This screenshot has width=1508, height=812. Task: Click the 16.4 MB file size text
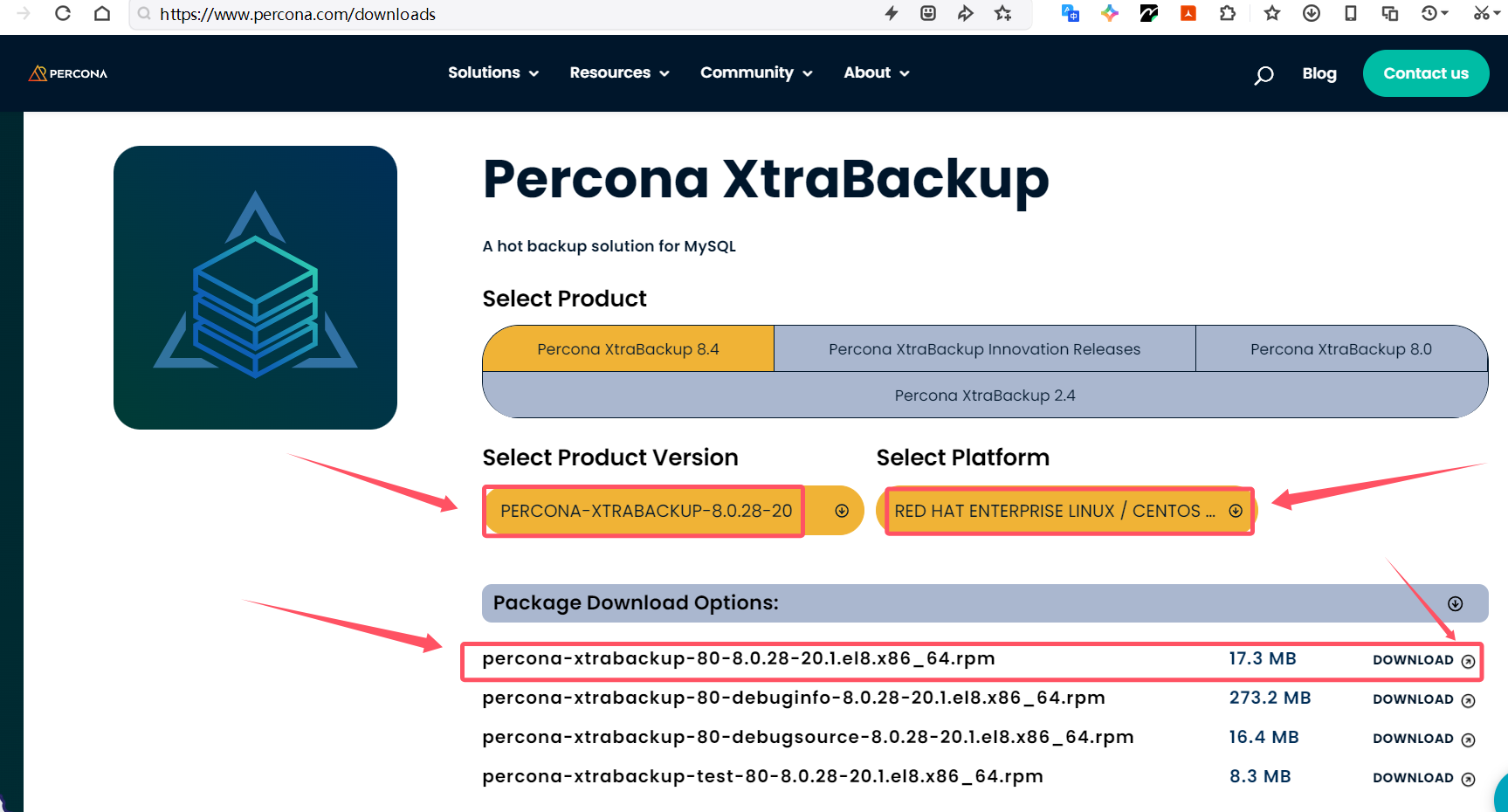(x=1264, y=737)
